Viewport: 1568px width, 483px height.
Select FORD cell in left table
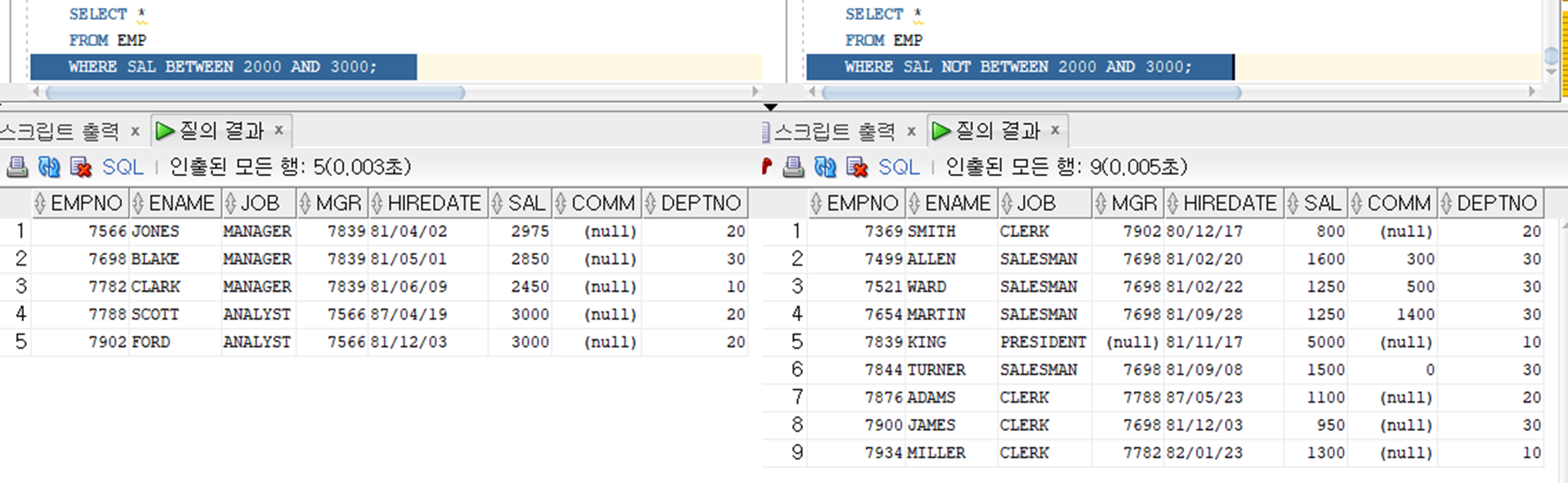pos(175,341)
